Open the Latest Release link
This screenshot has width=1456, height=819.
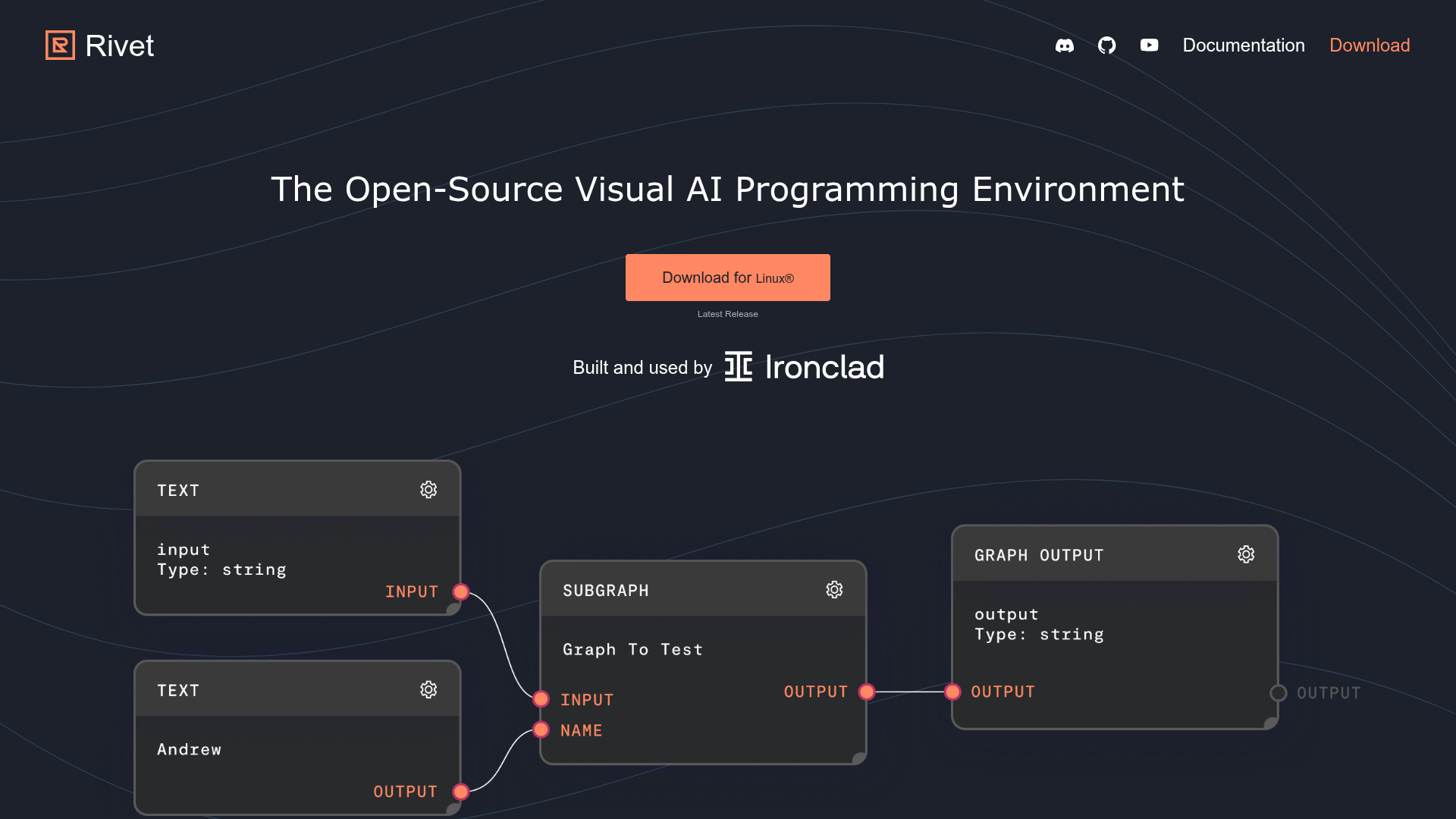[x=728, y=314]
